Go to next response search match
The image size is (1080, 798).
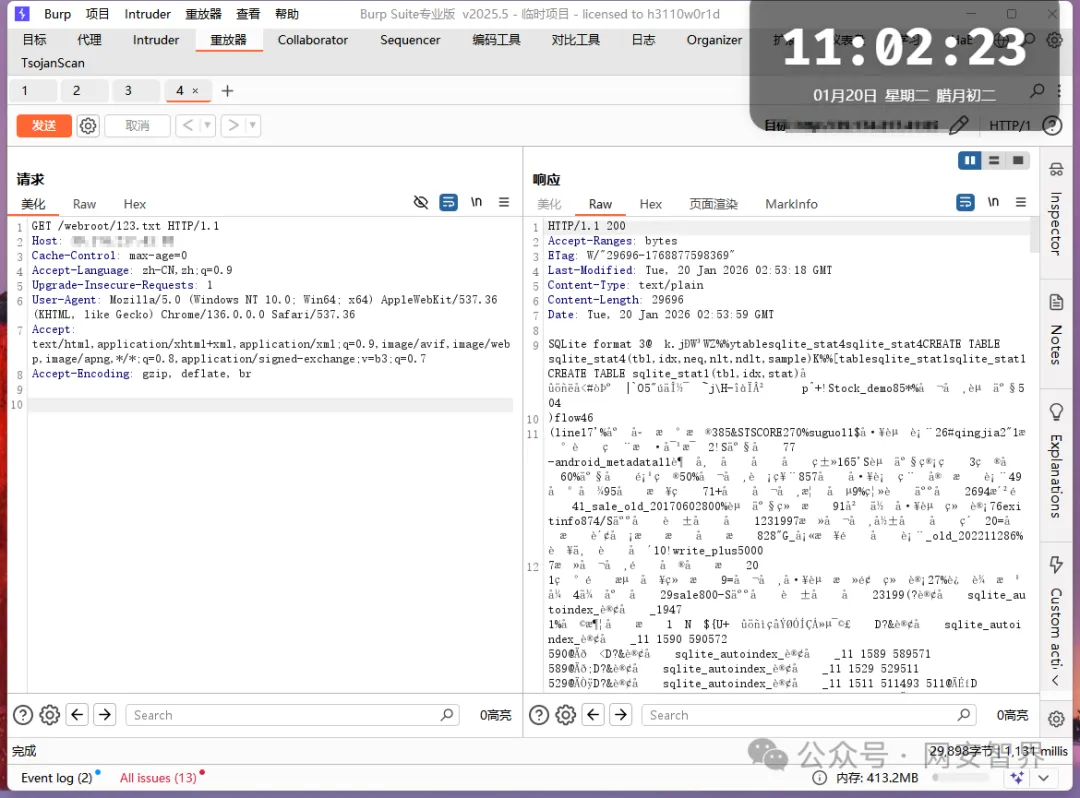pos(621,715)
